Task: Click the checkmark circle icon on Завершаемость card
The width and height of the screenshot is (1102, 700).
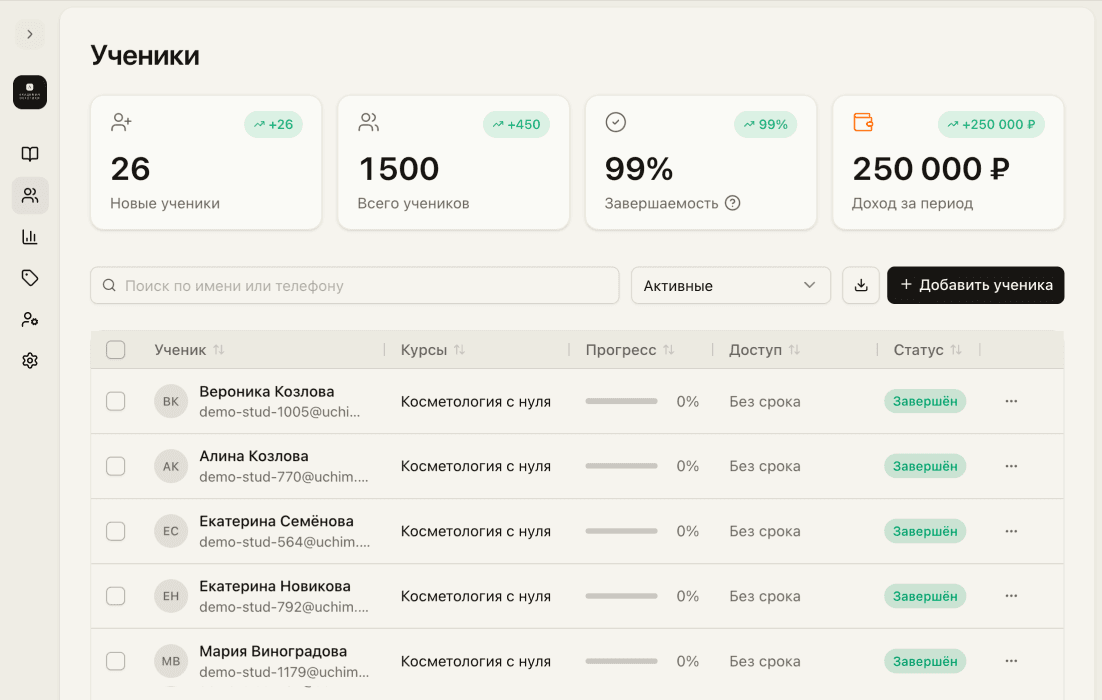Action: pyautogui.click(x=616, y=122)
